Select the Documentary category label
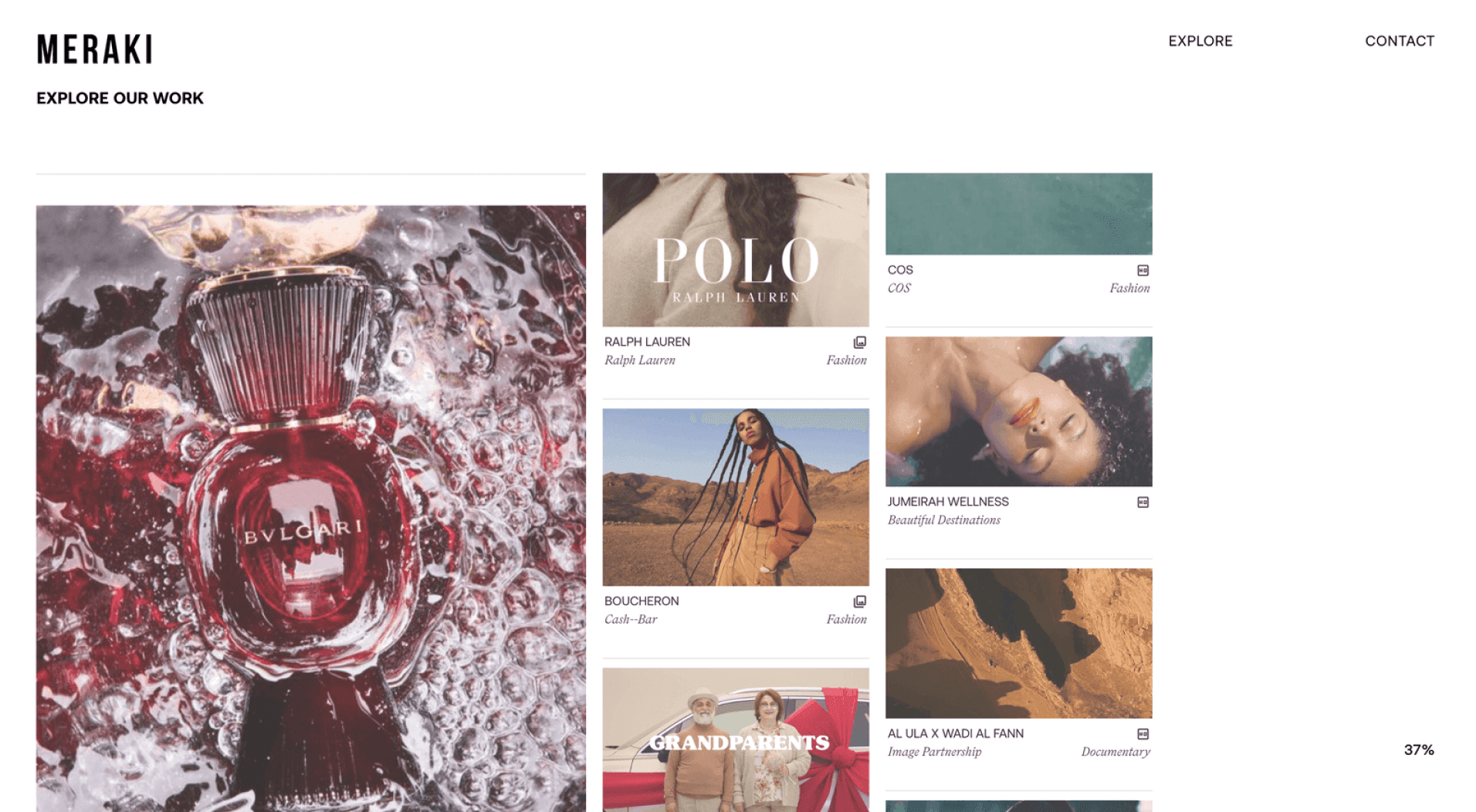The height and width of the screenshot is (812, 1476). point(1115,752)
